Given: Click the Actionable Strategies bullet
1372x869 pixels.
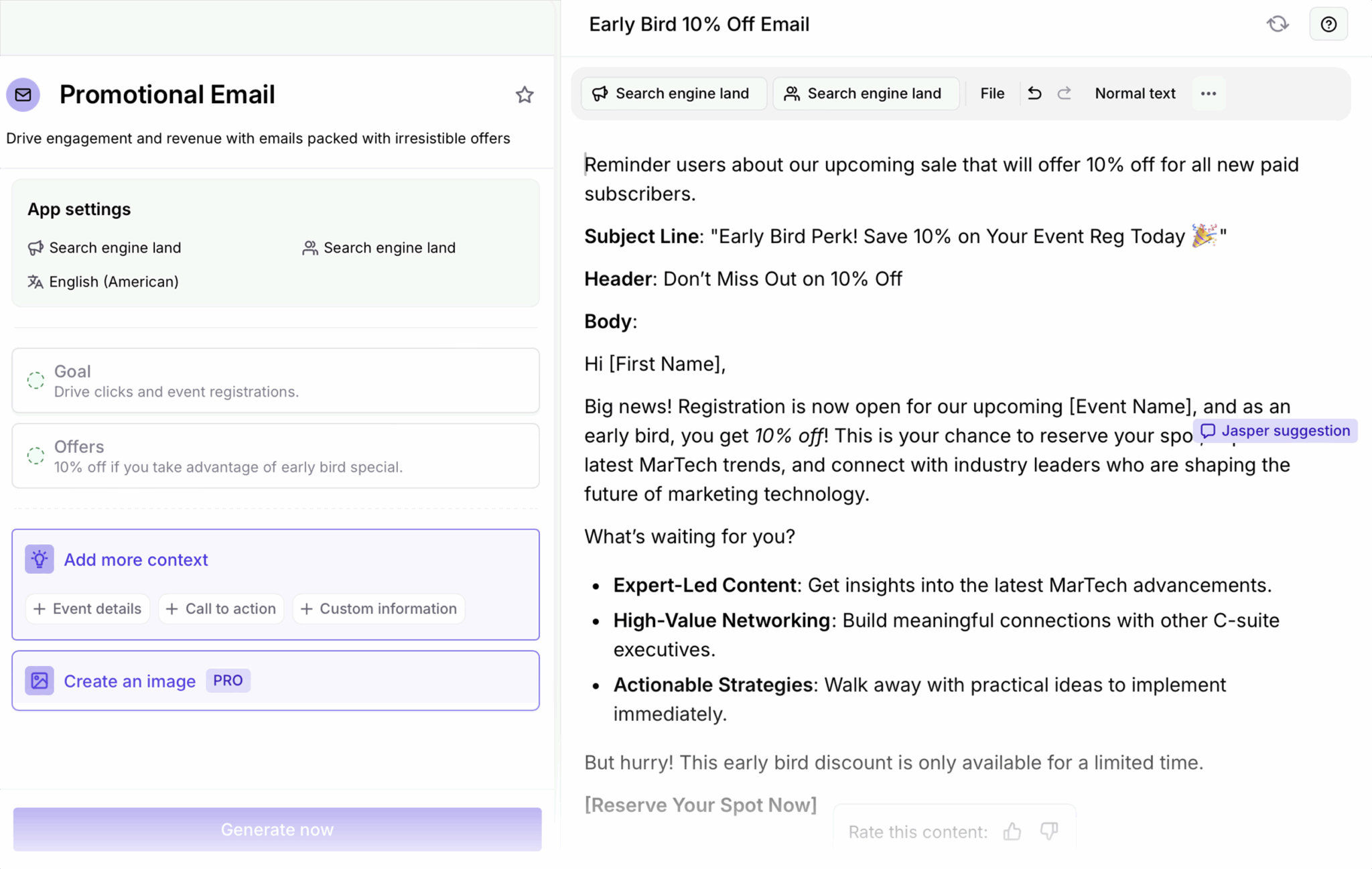Looking at the screenshot, I should pyautogui.click(x=919, y=699).
